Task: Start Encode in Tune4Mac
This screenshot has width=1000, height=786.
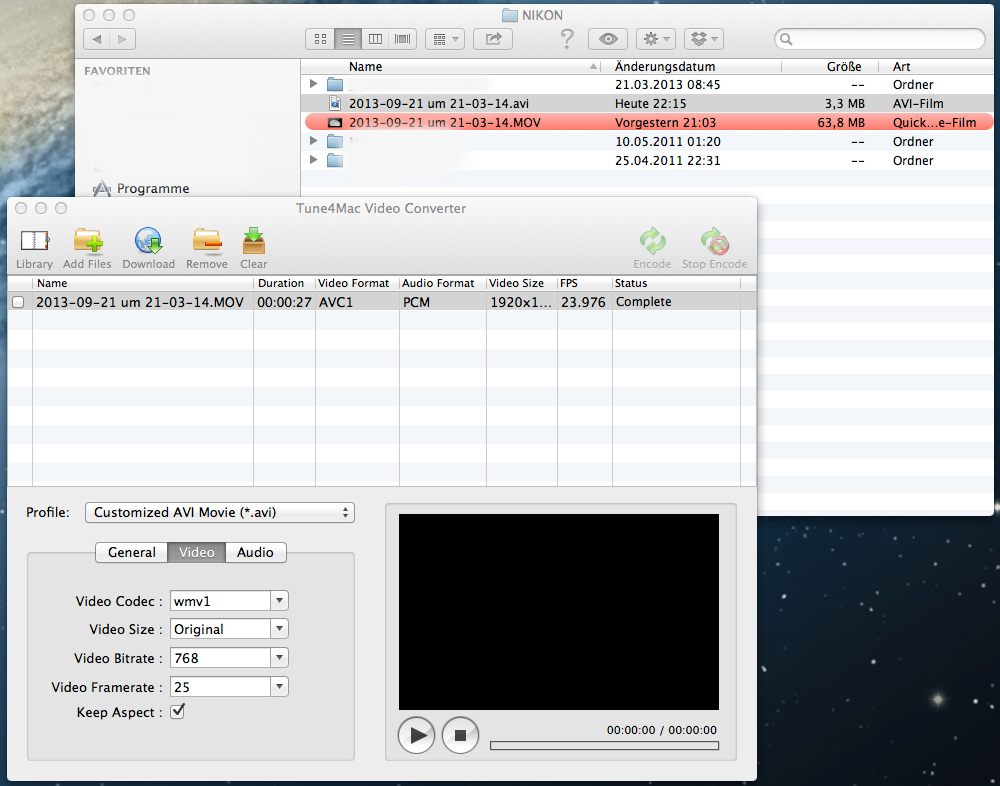Action: coord(652,248)
